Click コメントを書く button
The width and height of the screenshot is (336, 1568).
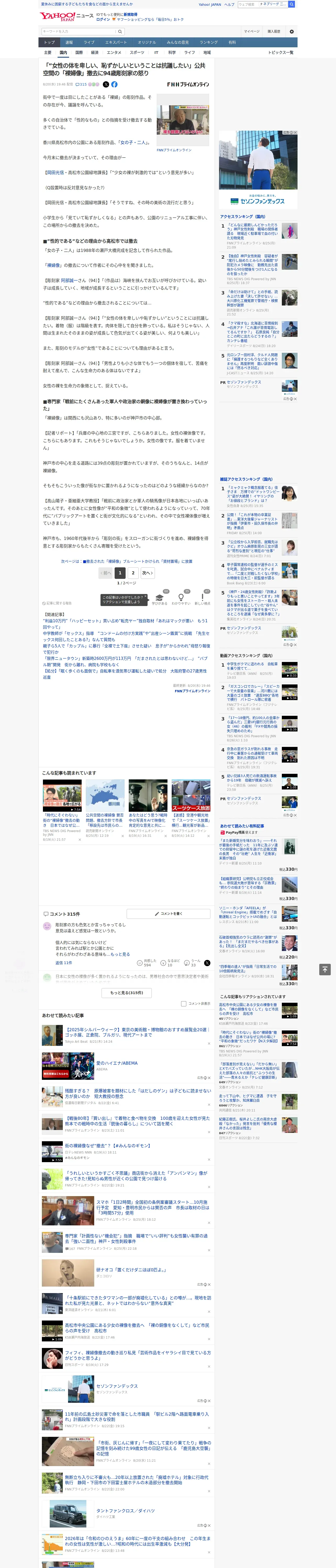tap(169, 914)
